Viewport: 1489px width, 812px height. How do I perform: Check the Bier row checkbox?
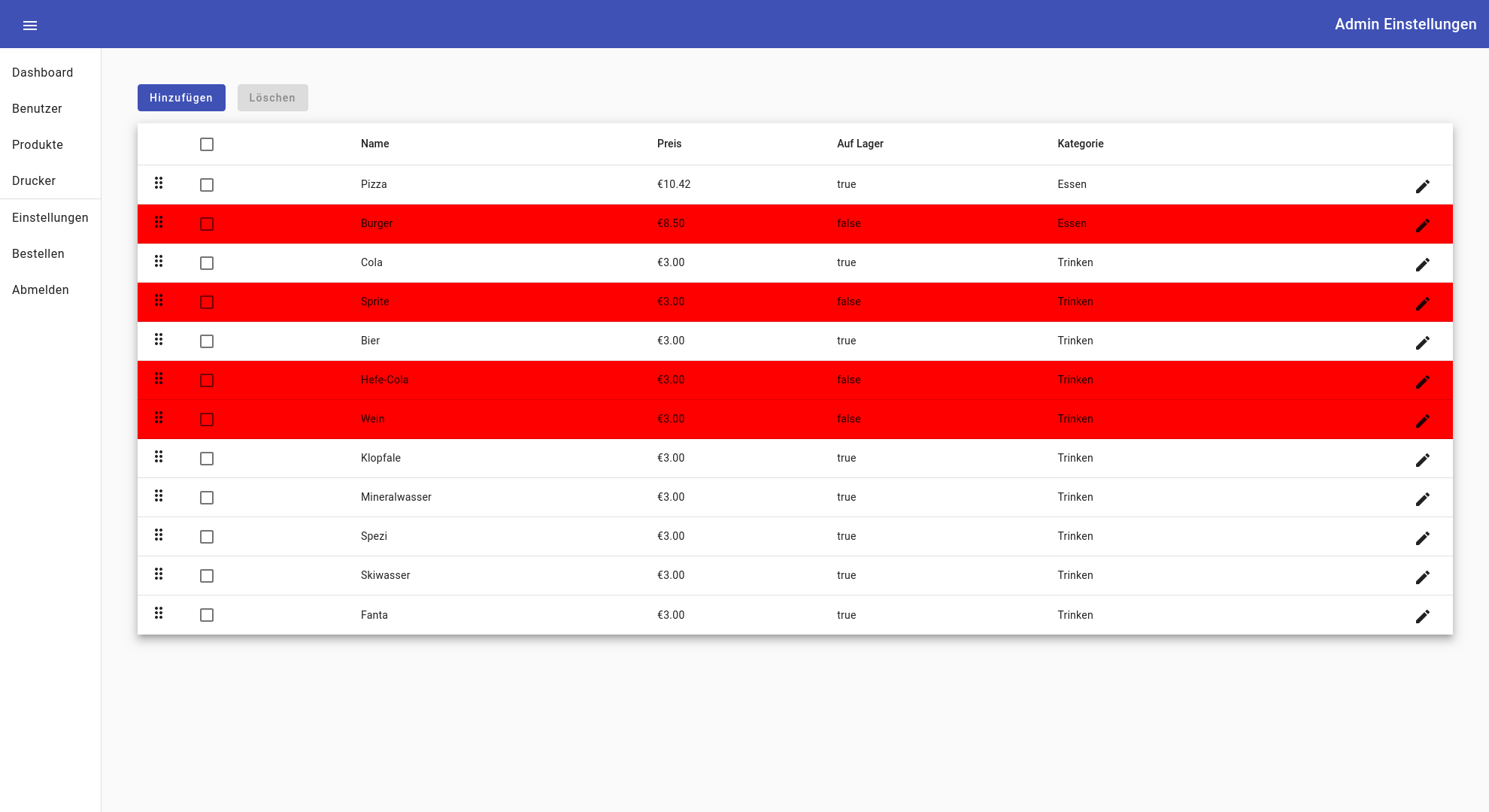(x=207, y=341)
